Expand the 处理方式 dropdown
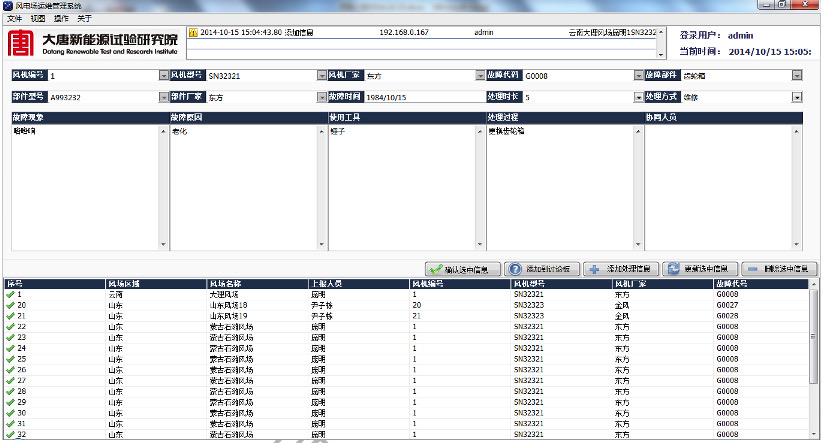The height and width of the screenshot is (443, 830). coord(797,98)
